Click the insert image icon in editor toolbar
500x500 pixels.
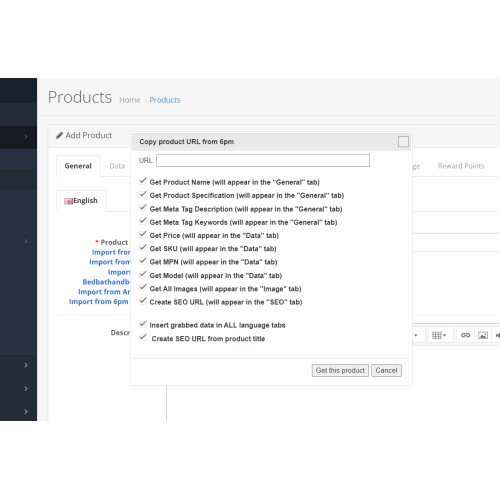pos(483,335)
